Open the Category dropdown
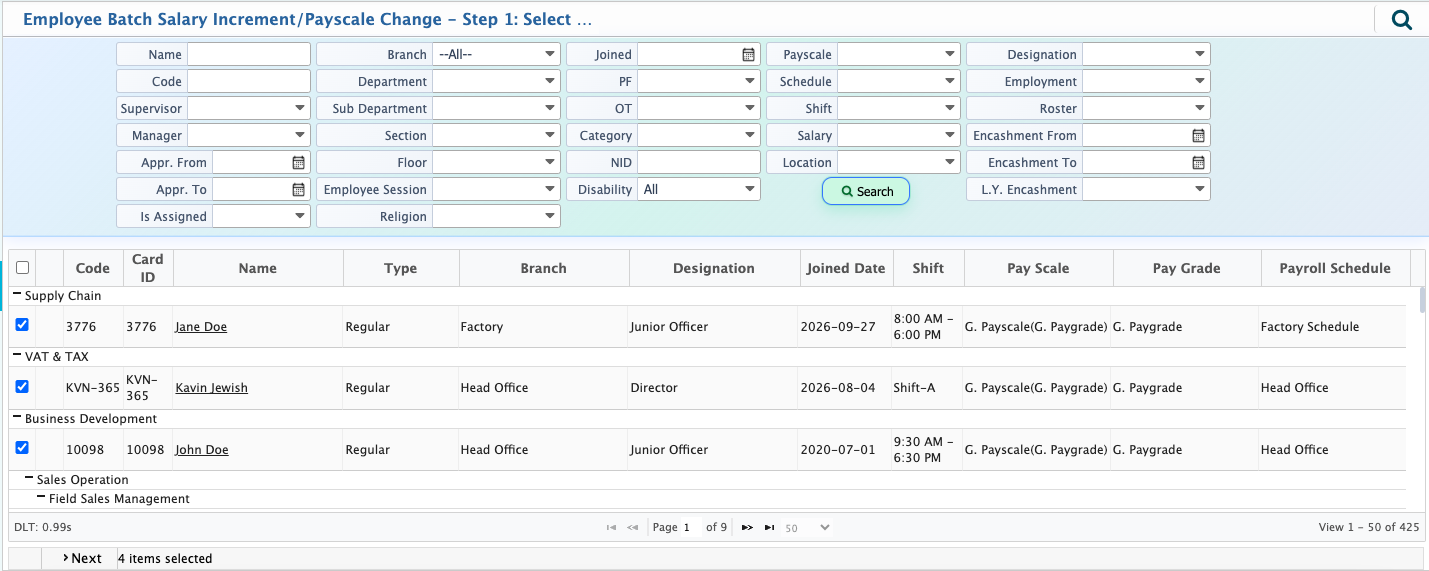The width and height of the screenshot is (1429, 571). (x=699, y=136)
